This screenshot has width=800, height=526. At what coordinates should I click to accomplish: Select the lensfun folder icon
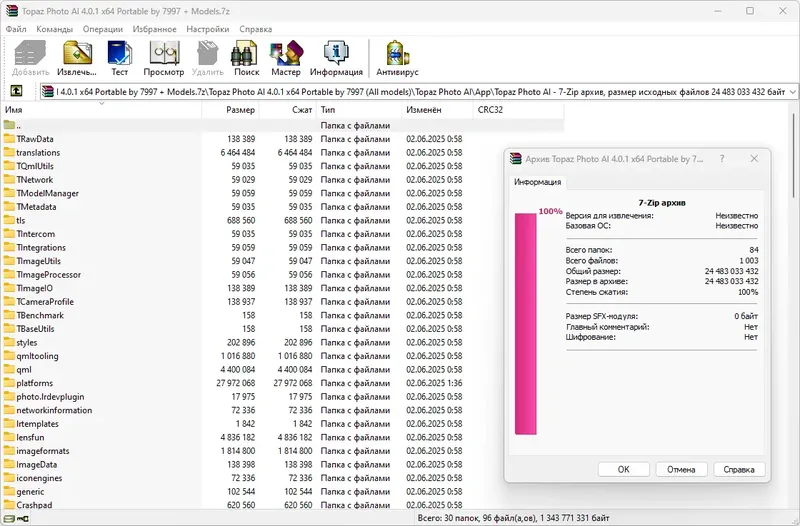[x=9, y=437]
